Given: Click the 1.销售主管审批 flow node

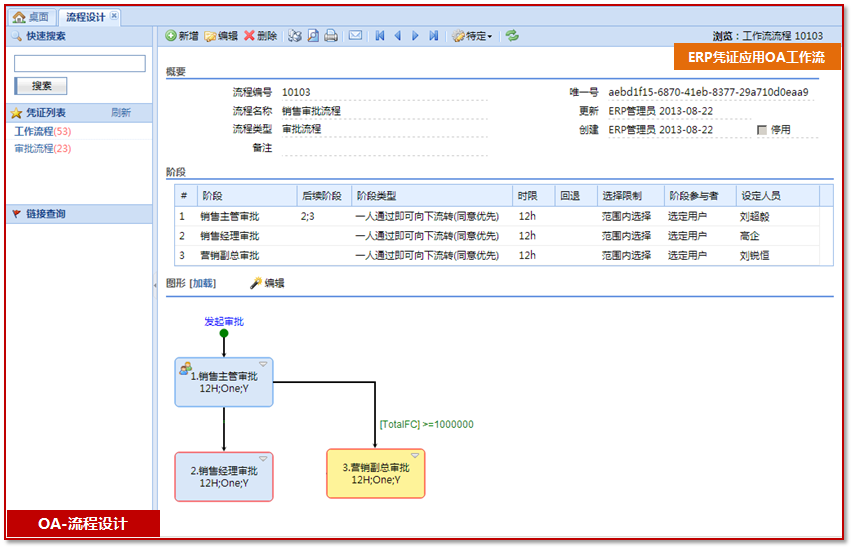Looking at the screenshot, I should pos(224,382).
